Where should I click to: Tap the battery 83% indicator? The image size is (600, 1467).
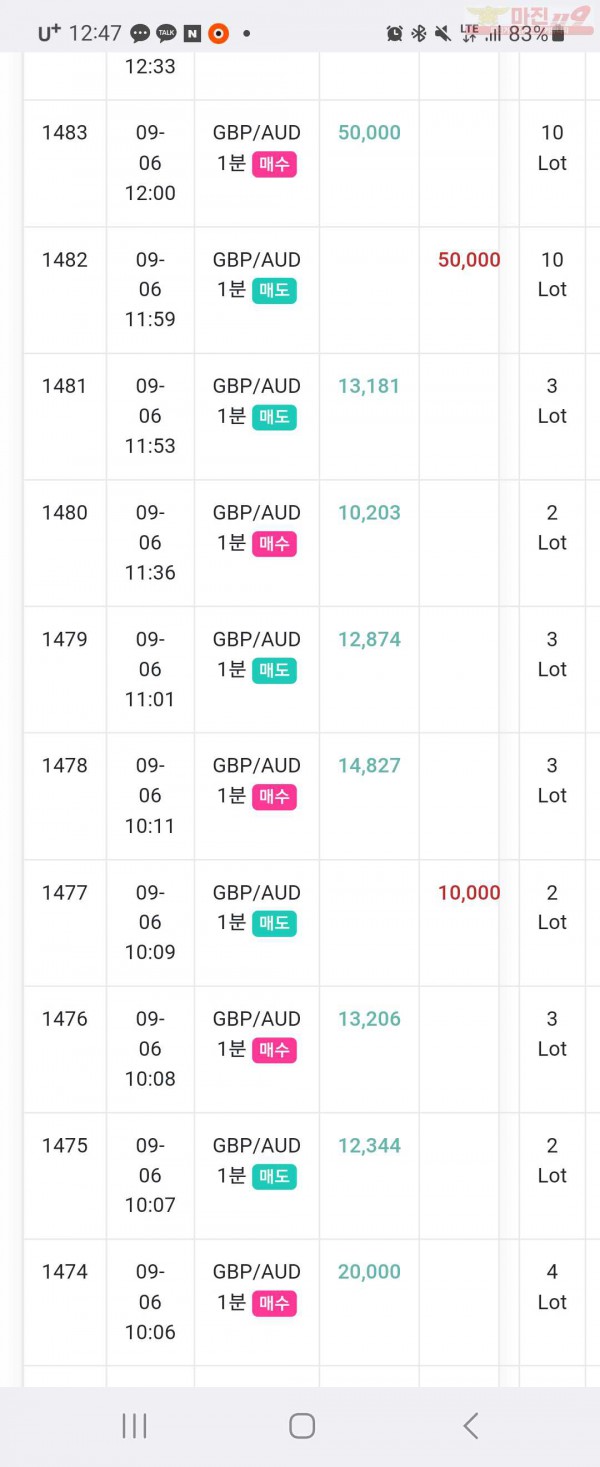pos(537,33)
